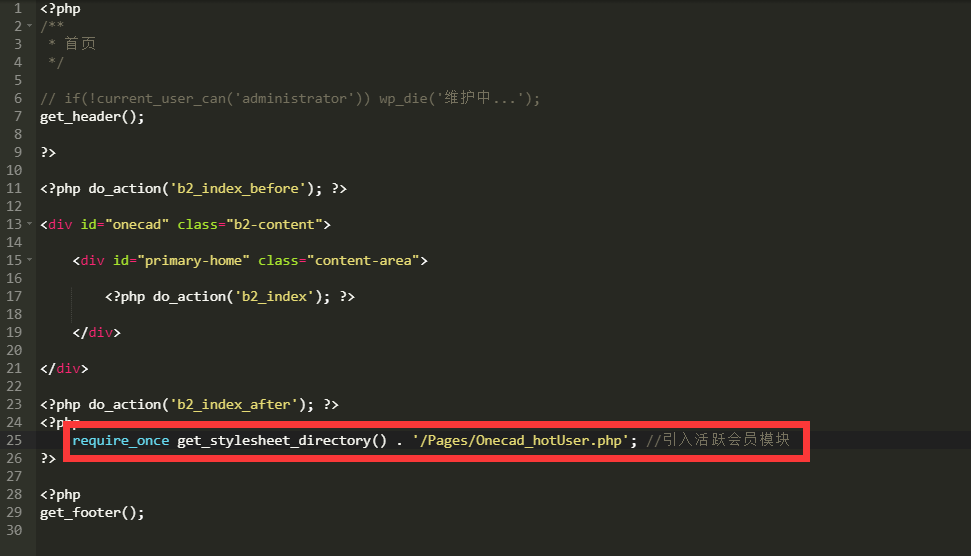Screen dimensions: 971x556
Task: Click the closing </div> tag on line 21
Action: tap(64, 368)
